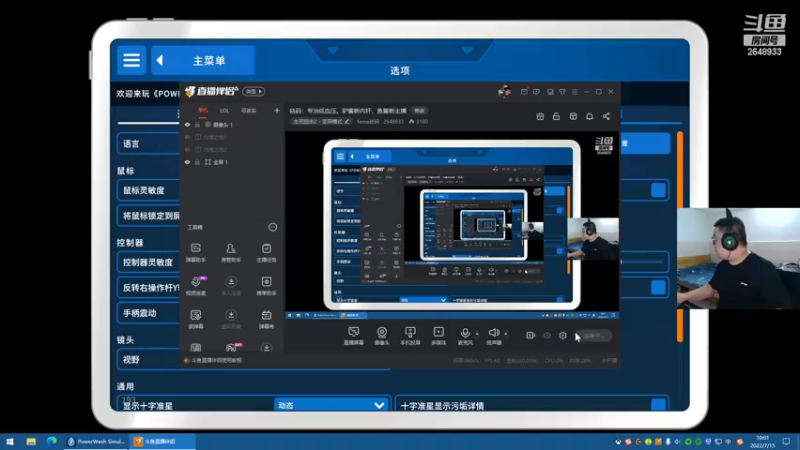Toggle visibility of 摄像头 1 source
This screenshot has width=800, height=450.
187,125
